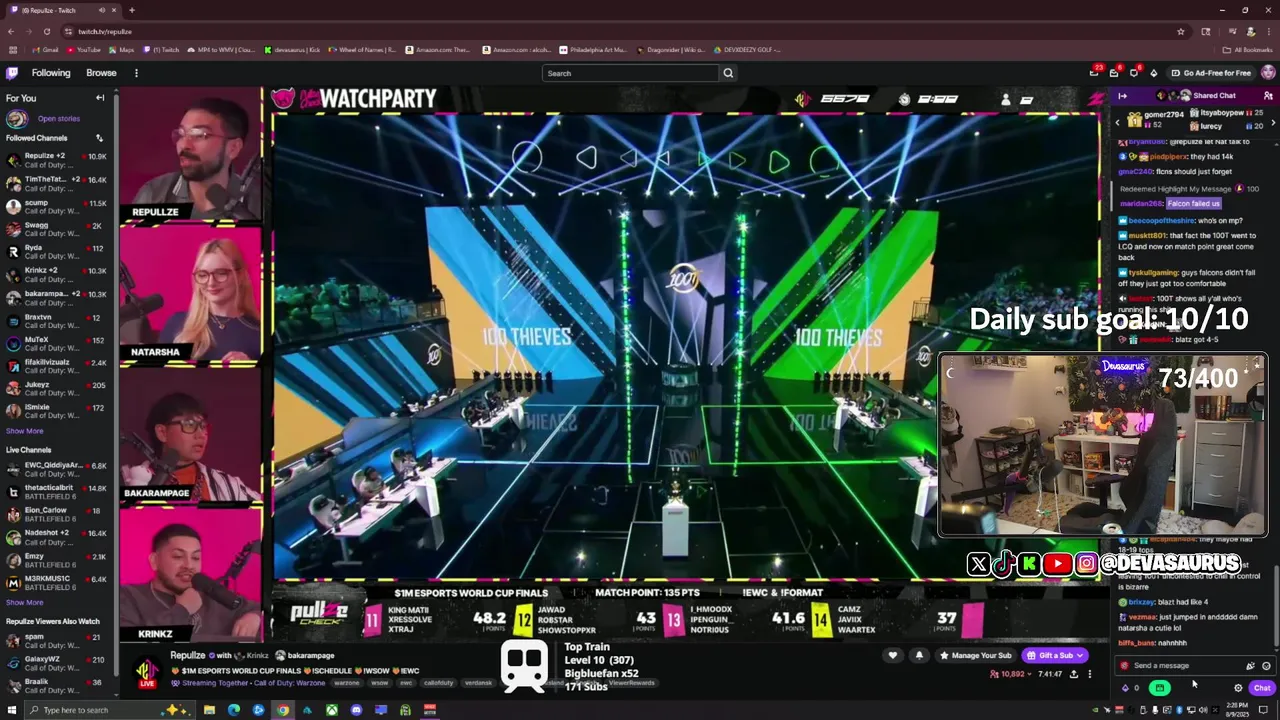Image resolution: width=1280 pixels, height=720 pixels.
Task: Open Krinkz channel in followed list
Action: [x=57, y=275]
